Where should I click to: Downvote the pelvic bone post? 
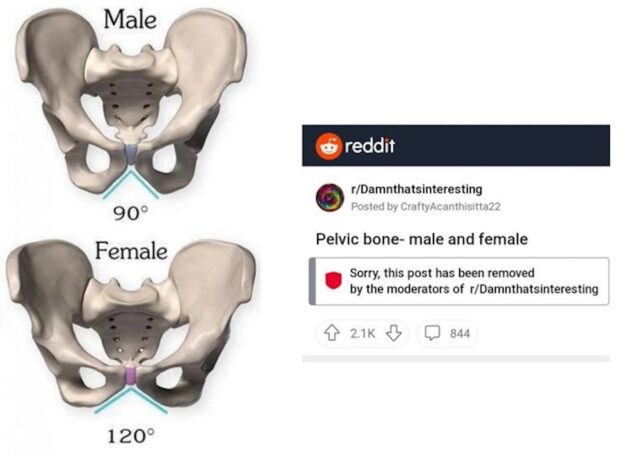pos(393,333)
